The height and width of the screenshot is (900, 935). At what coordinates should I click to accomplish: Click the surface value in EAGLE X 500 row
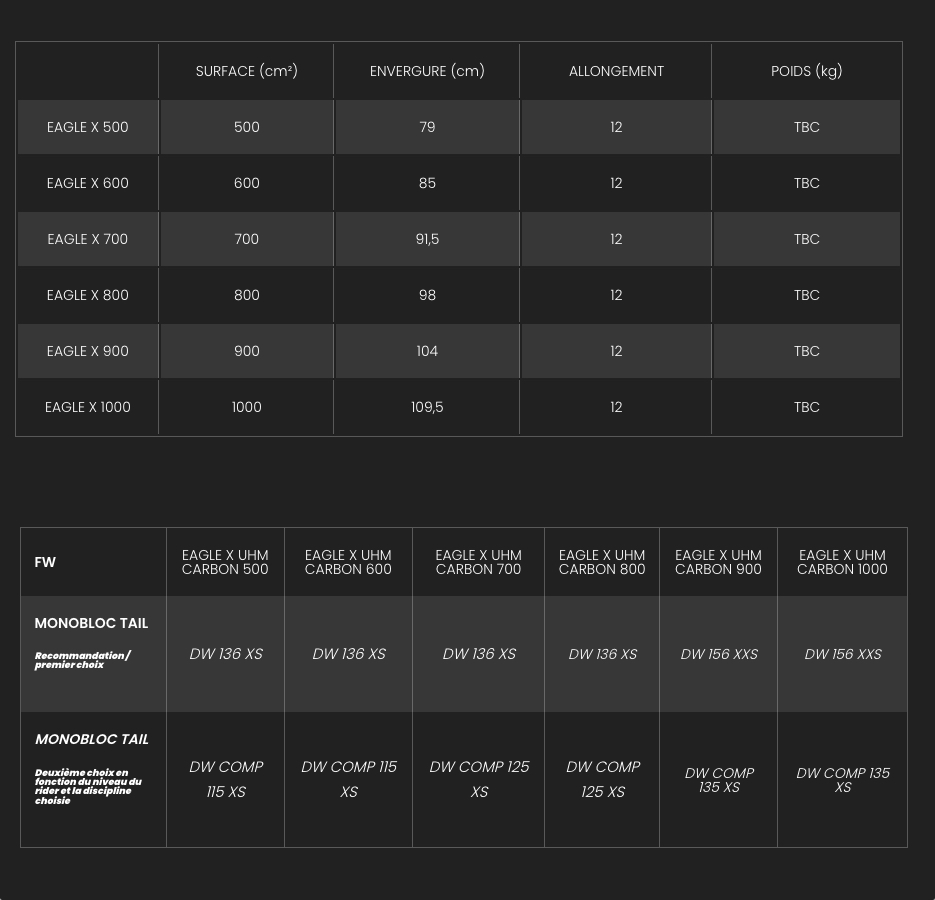246,127
